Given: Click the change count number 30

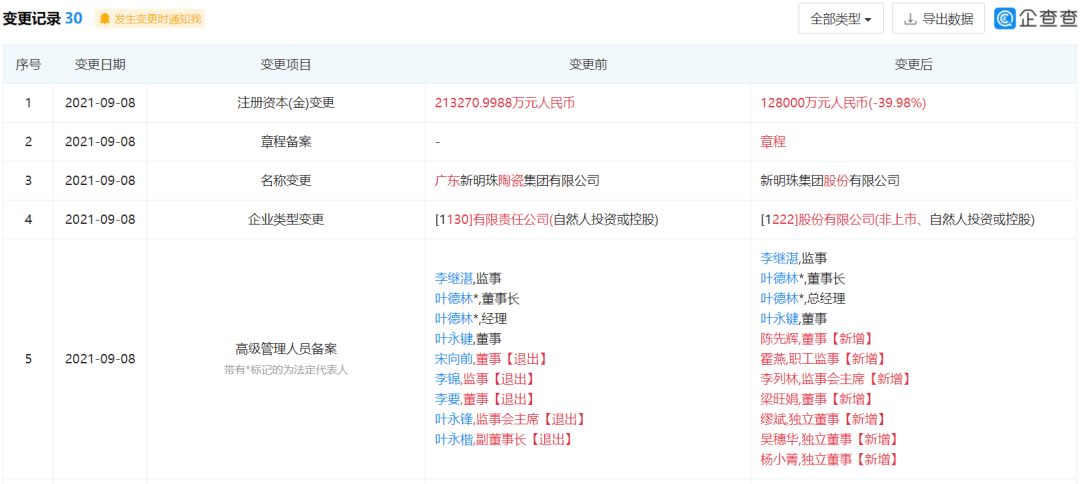Looking at the screenshot, I should [x=74, y=19].
